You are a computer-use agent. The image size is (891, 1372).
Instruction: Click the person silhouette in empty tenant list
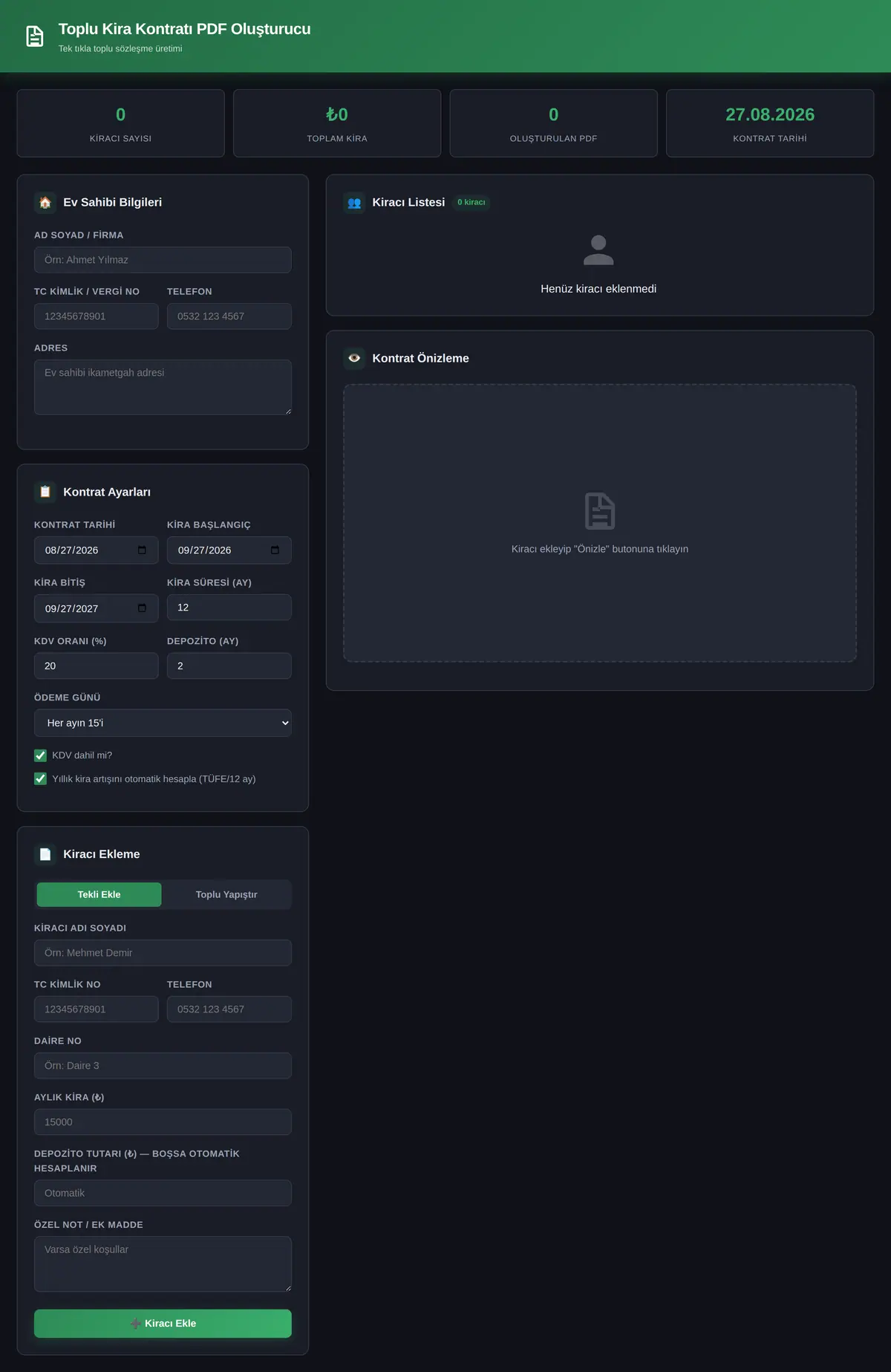(598, 250)
